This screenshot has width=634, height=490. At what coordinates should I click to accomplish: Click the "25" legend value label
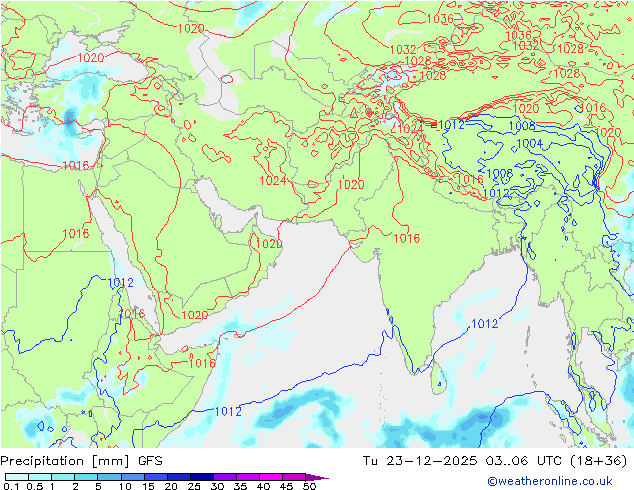[194, 486]
